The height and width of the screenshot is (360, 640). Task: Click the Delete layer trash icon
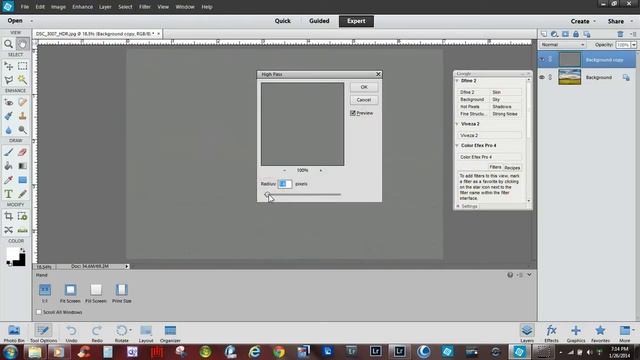[x=620, y=34]
